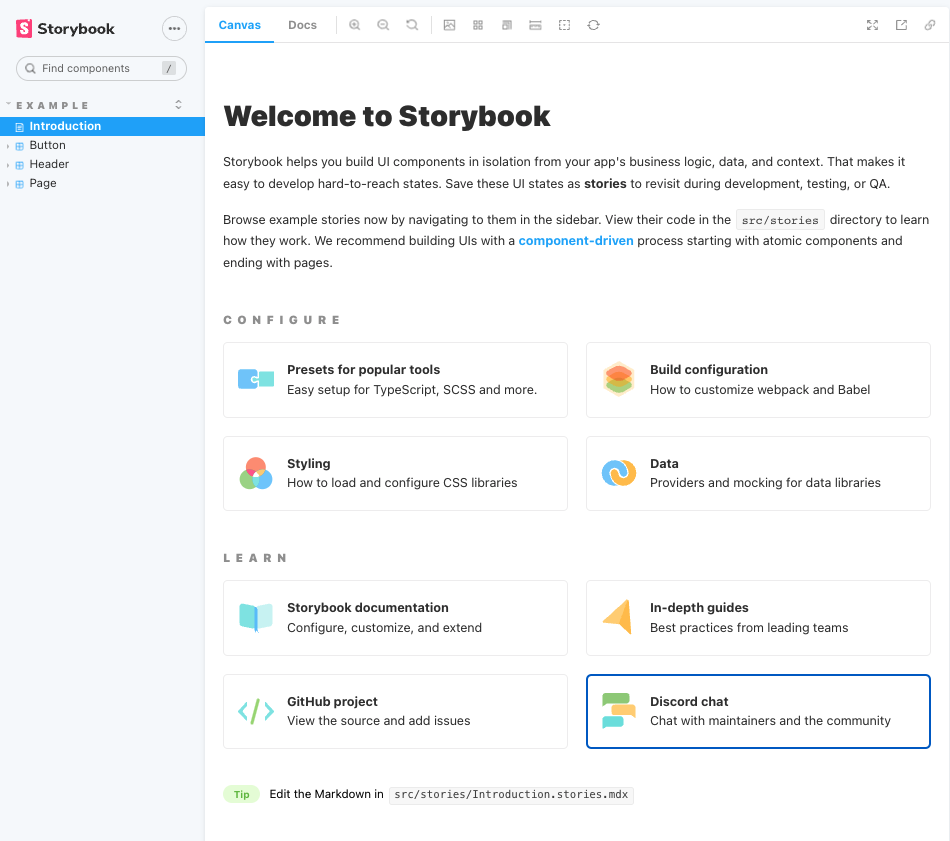Click the Find components search field
950x841 pixels.
(x=101, y=68)
